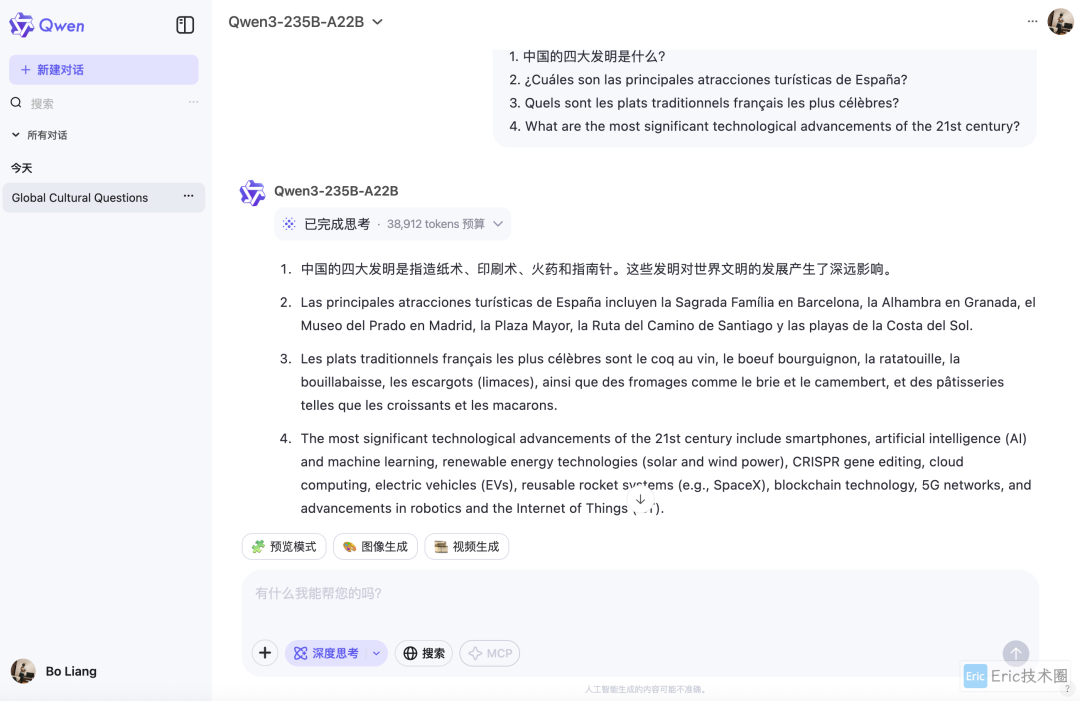Open the top-right three-dot menu
1080x701 pixels.
click(x=1032, y=21)
